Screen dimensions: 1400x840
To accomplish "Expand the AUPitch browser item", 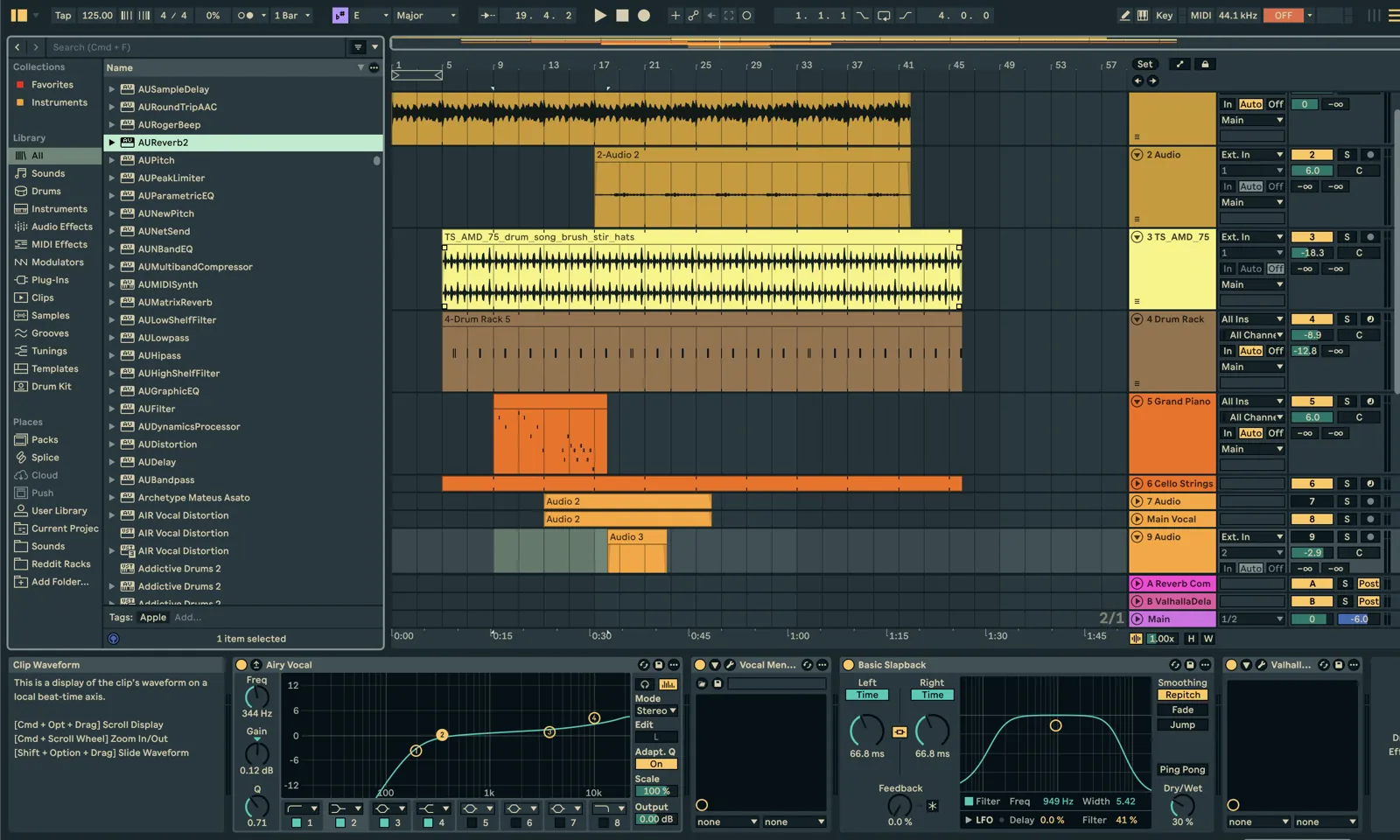I will (x=111, y=160).
